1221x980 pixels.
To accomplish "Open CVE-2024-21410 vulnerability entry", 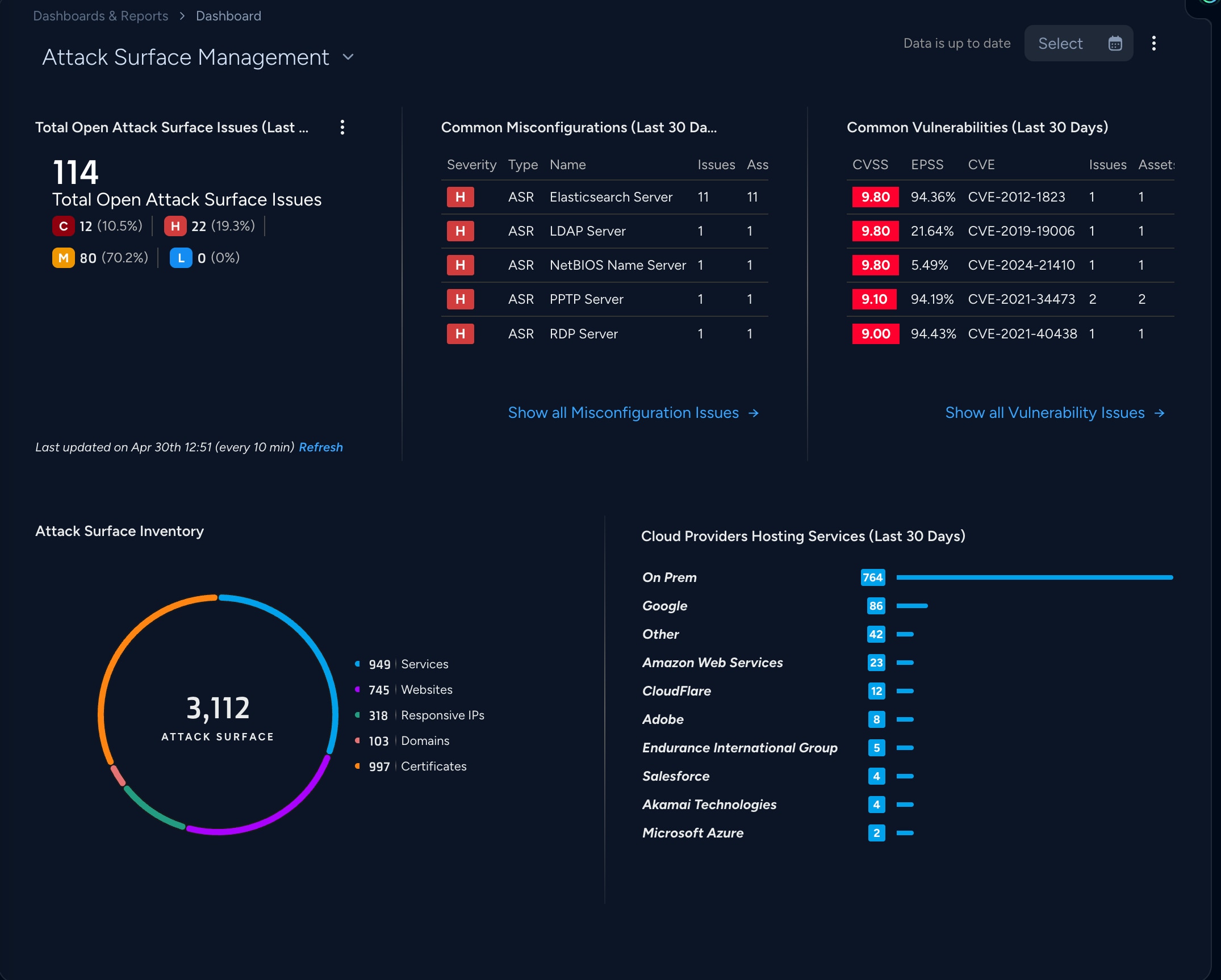I will (1010, 265).
